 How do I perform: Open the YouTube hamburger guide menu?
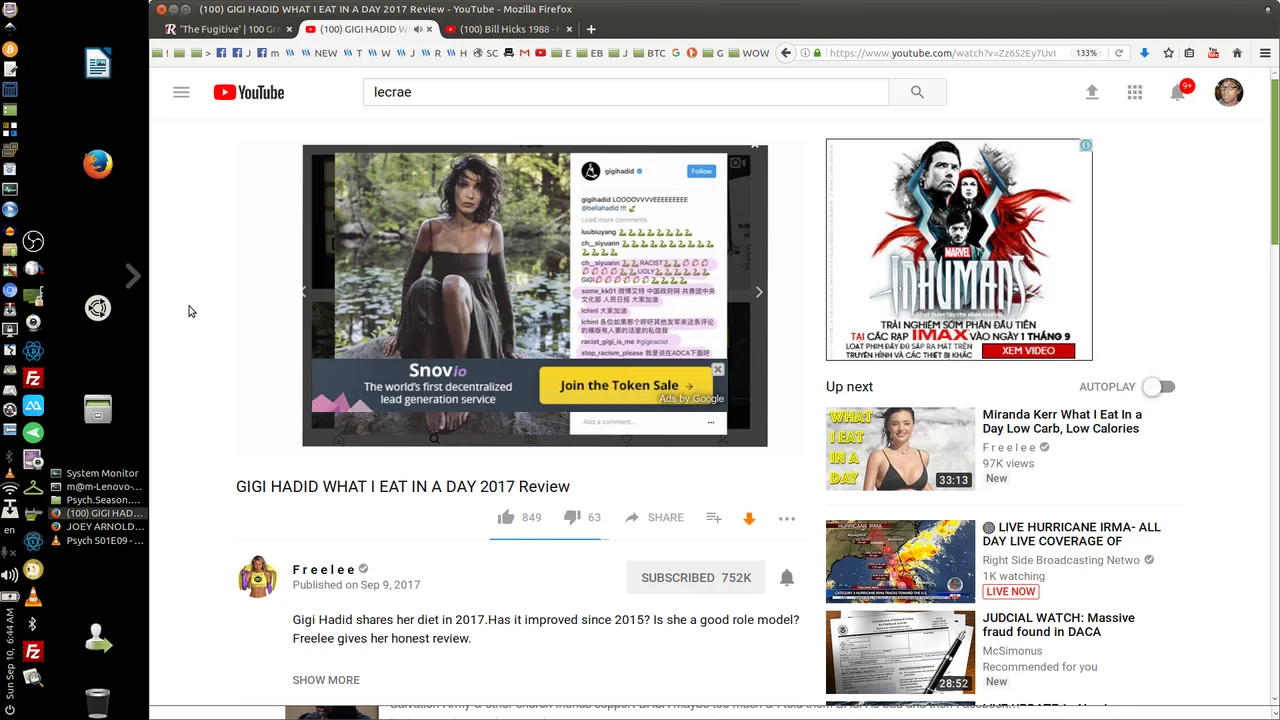tap(181, 92)
